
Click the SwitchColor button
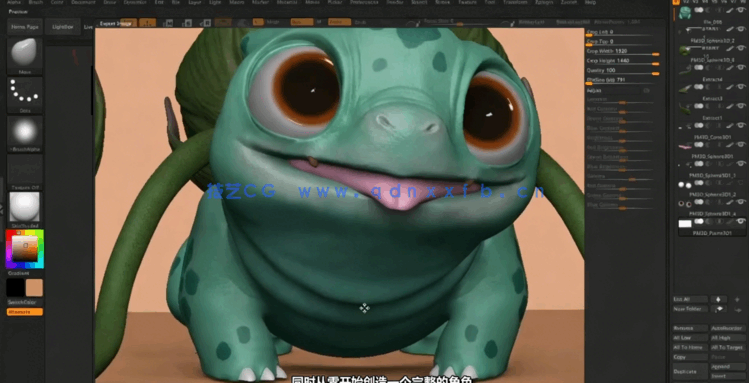tap(24, 302)
